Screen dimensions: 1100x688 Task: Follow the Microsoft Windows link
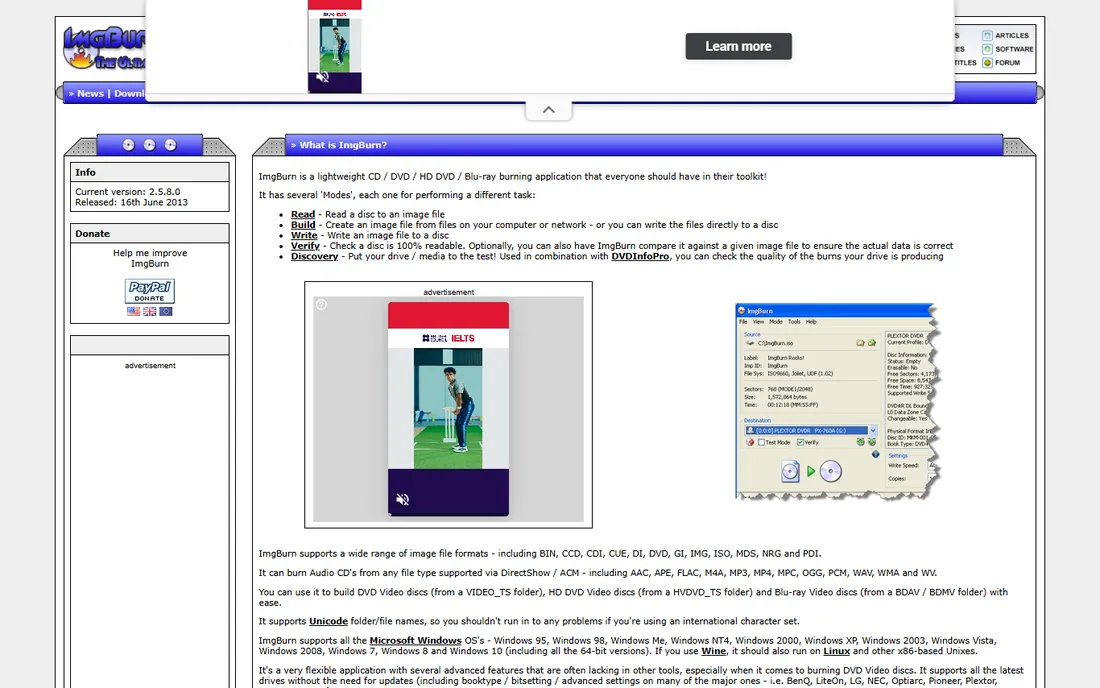(x=415, y=641)
